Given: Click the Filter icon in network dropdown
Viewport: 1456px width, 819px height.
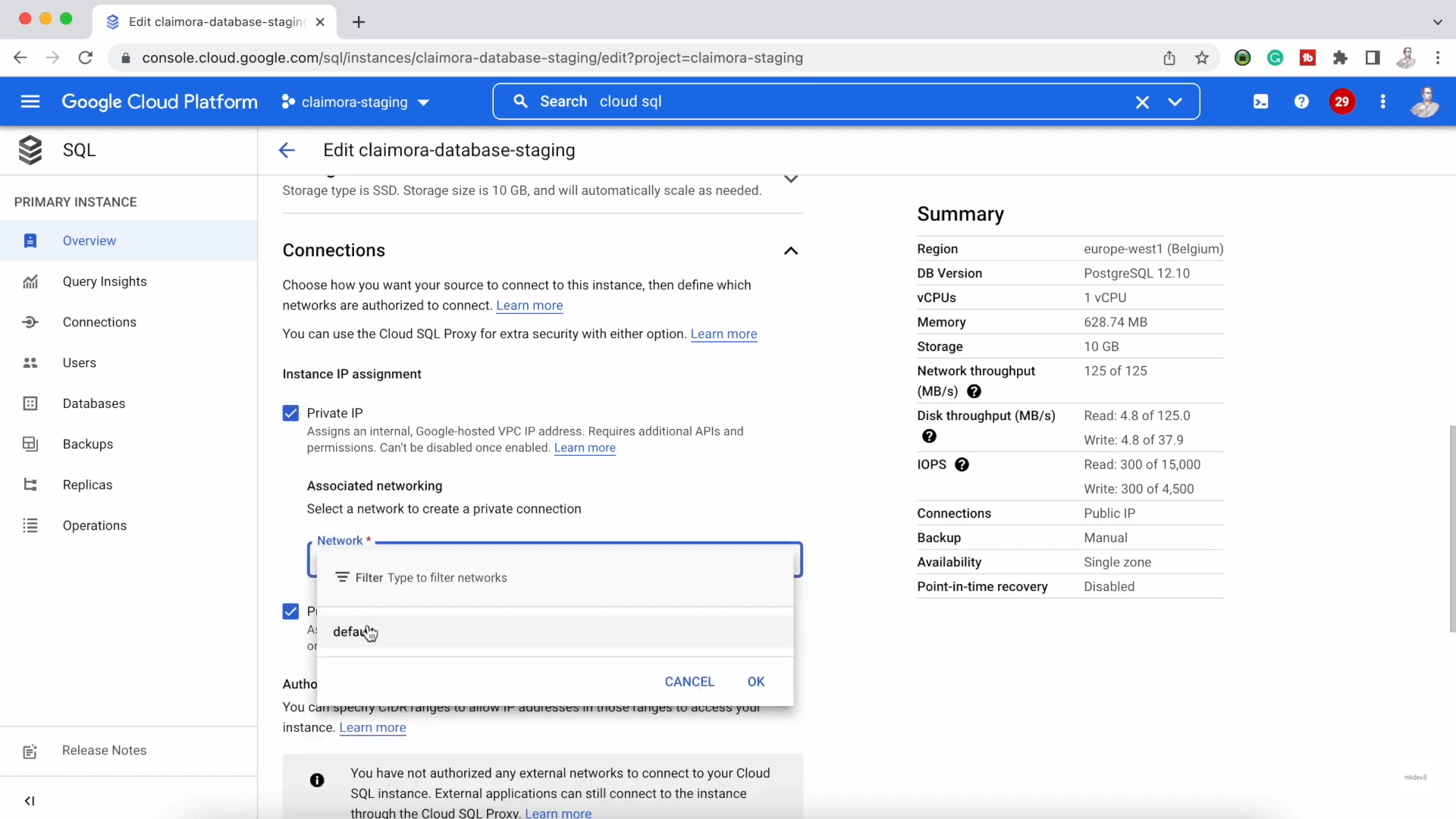Looking at the screenshot, I should click(342, 578).
